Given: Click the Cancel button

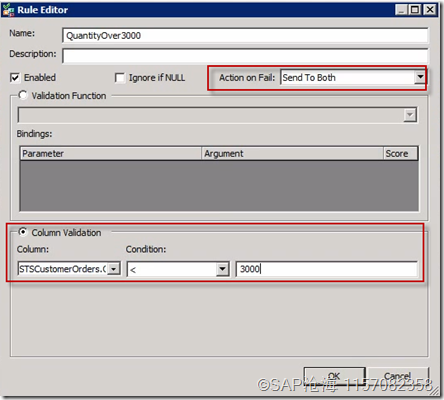Looking at the screenshot, I should click(x=397, y=377).
